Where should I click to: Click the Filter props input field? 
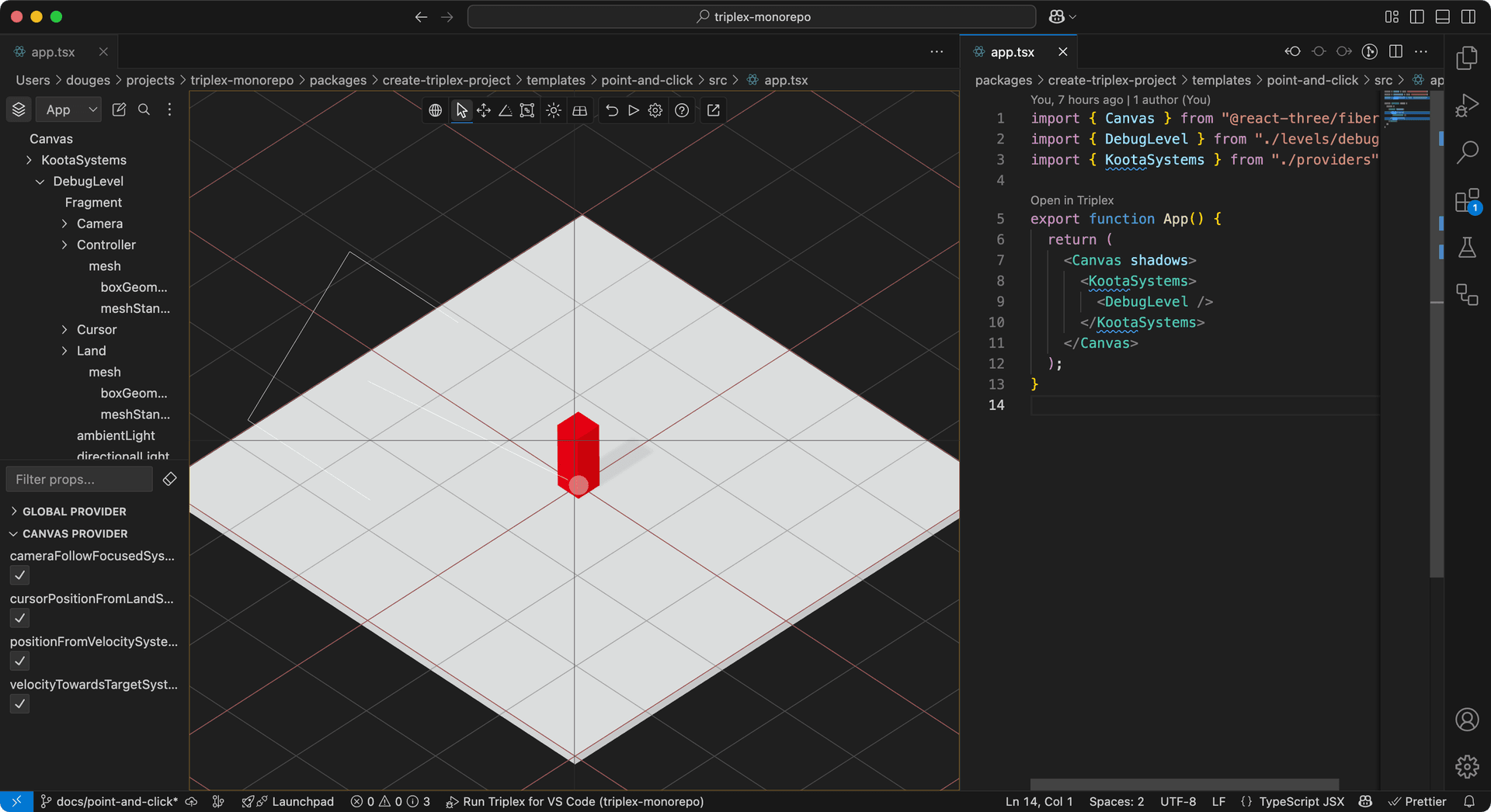(x=79, y=480)
